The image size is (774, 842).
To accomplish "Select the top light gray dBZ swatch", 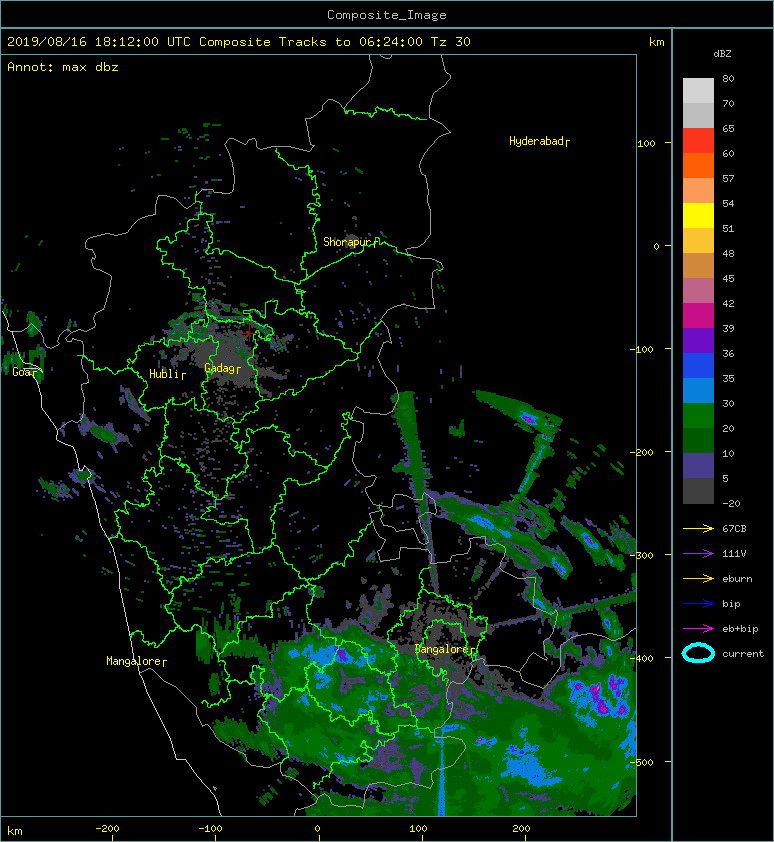I will click(x=698, y=91).
